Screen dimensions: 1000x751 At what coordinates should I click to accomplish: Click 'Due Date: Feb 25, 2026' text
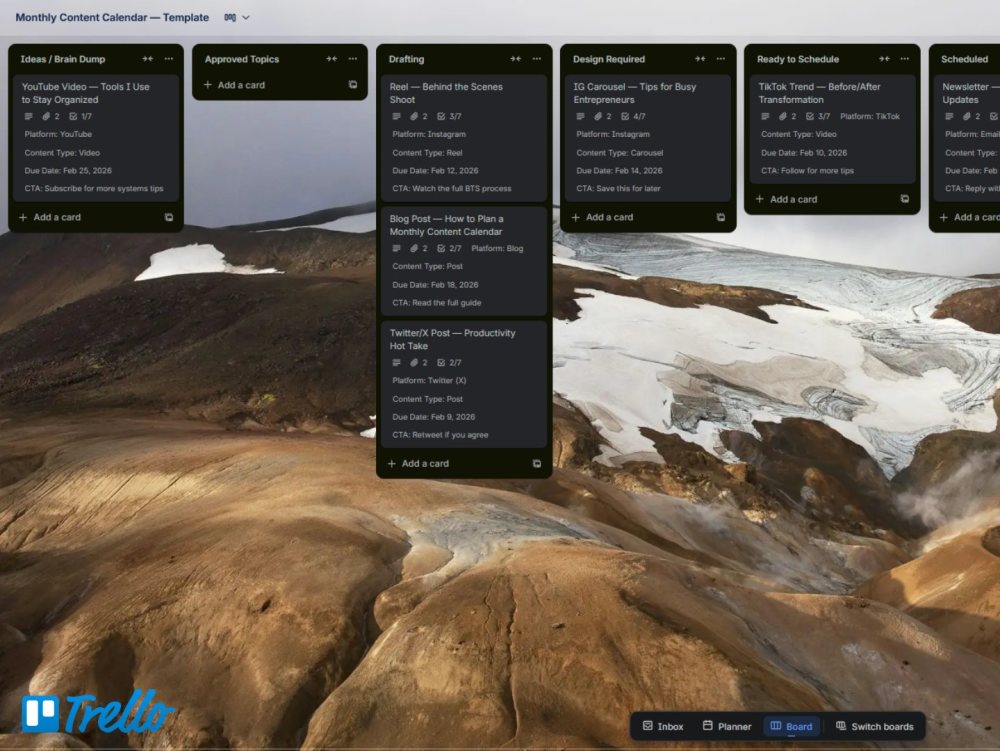[x=68, y=170]
